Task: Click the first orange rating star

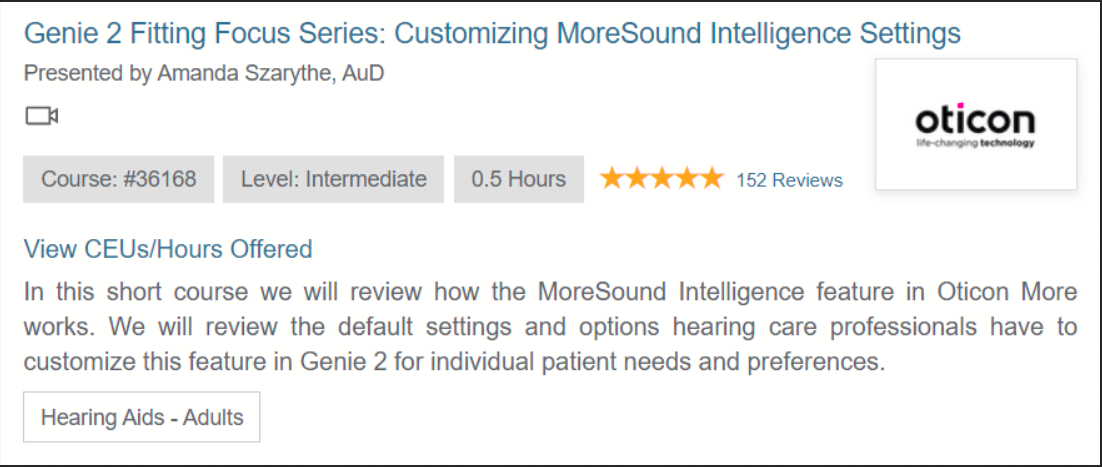Action: pos(612,179)
